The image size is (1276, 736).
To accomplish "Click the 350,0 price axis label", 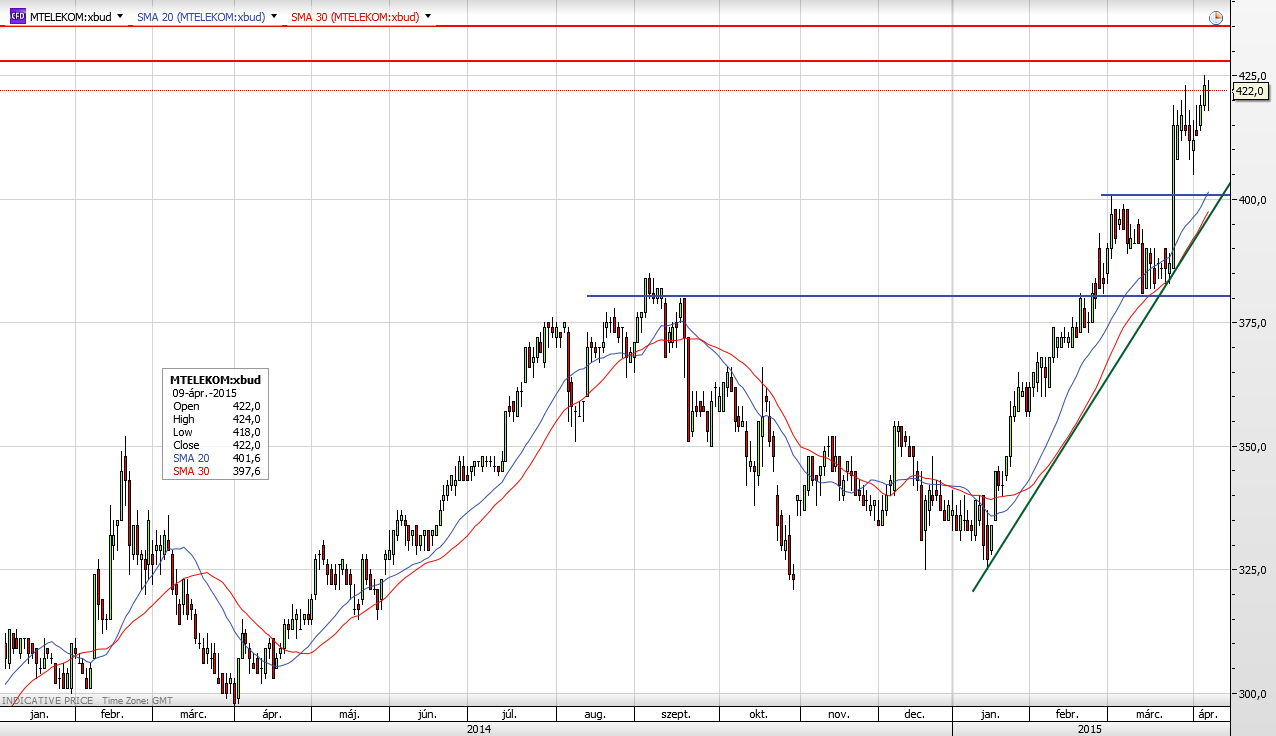I will coord(1253,446).
